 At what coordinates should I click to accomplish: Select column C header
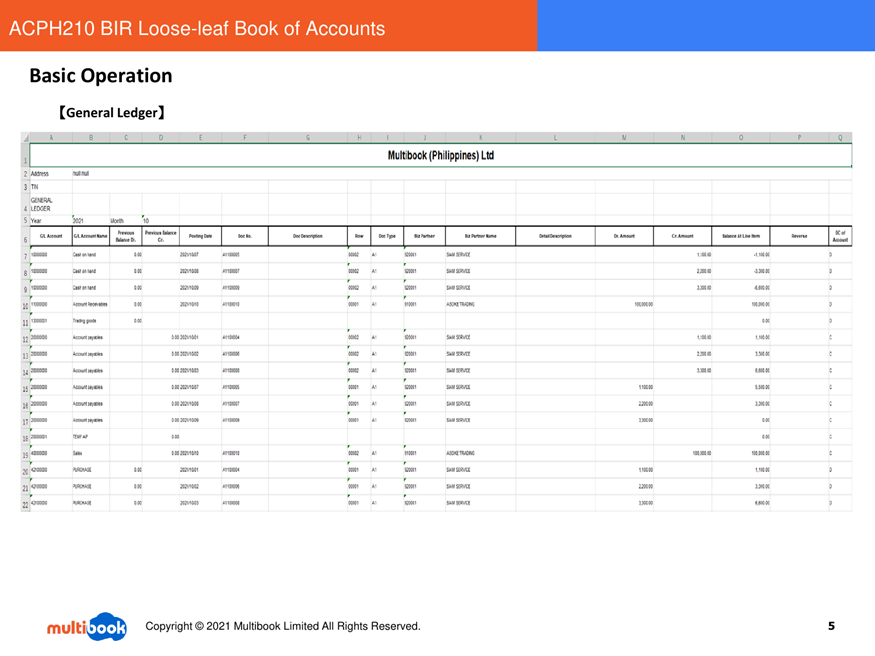pyautogui.click(x=126, y=138)
